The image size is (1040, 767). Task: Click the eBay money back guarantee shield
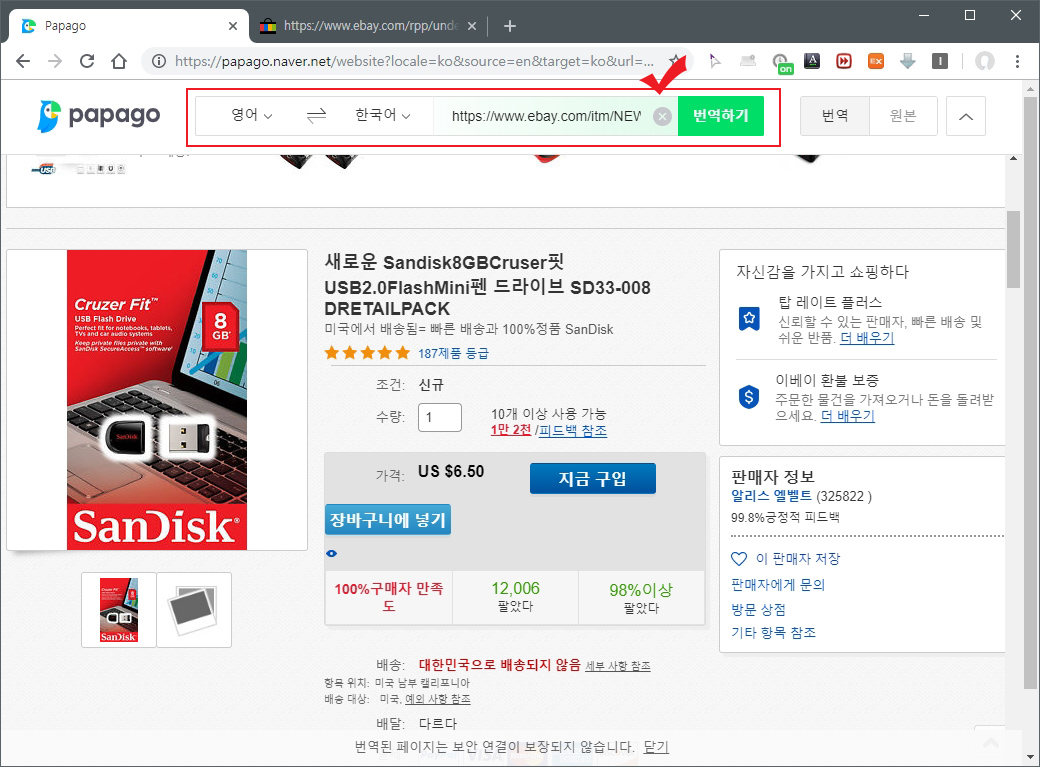(x=749, y=397)
